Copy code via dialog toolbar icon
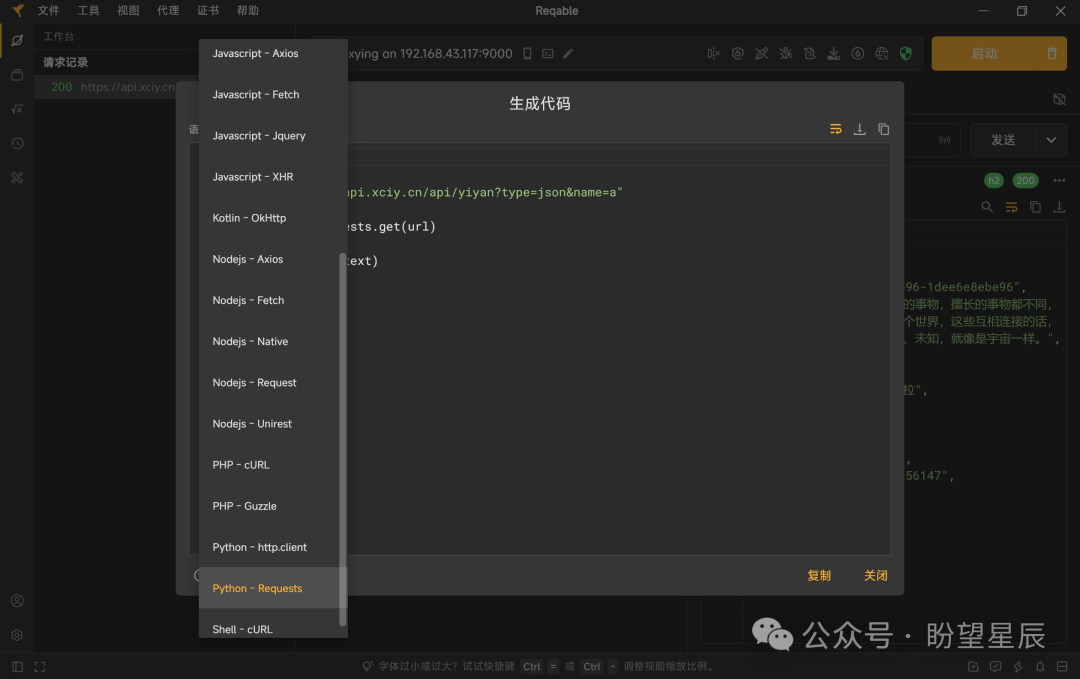This screenshot has height=679, width=1080. click(x=884, y=129)
